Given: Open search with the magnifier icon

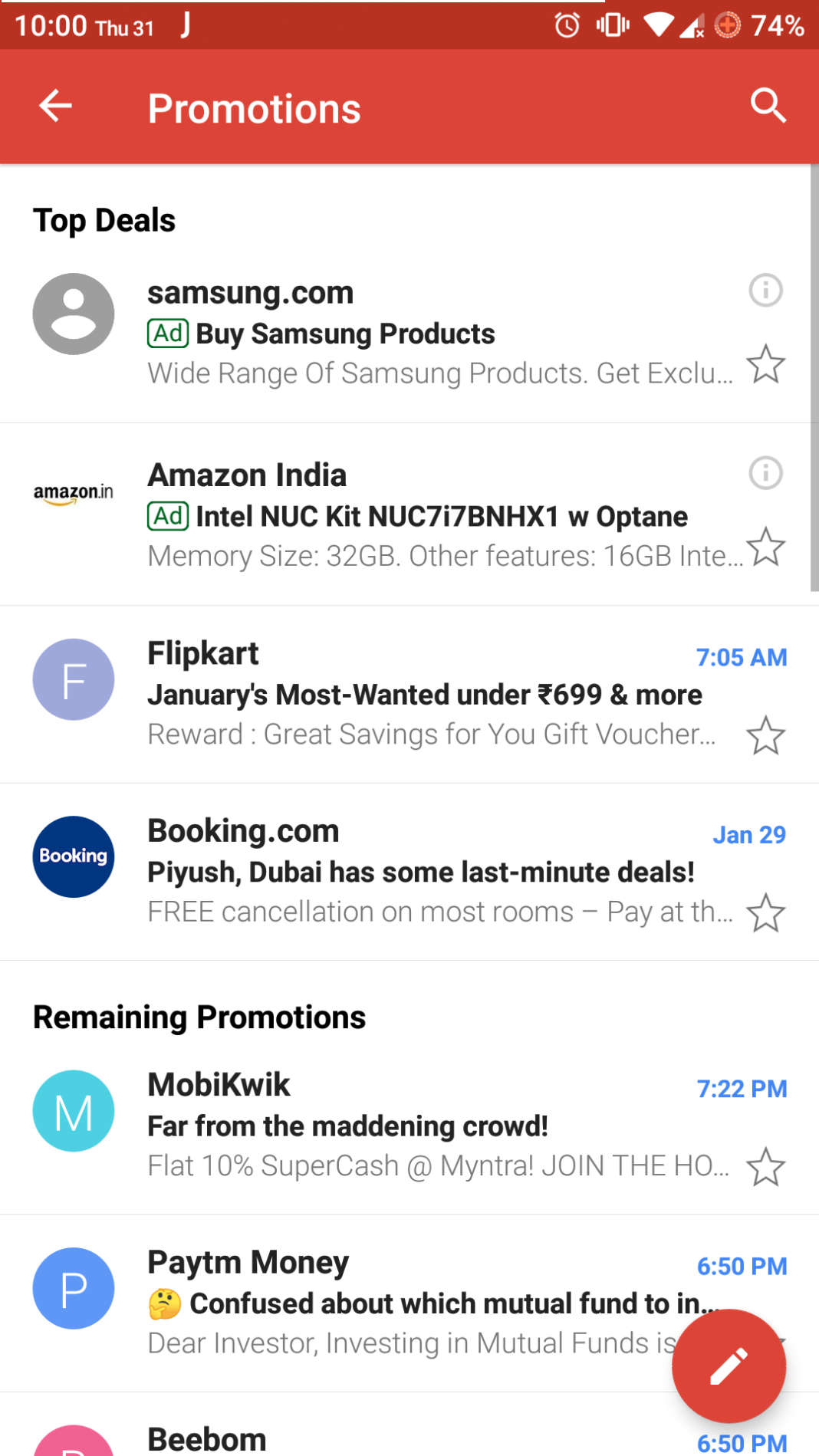Looking at the screenshot, I should [x=768, y=106].
